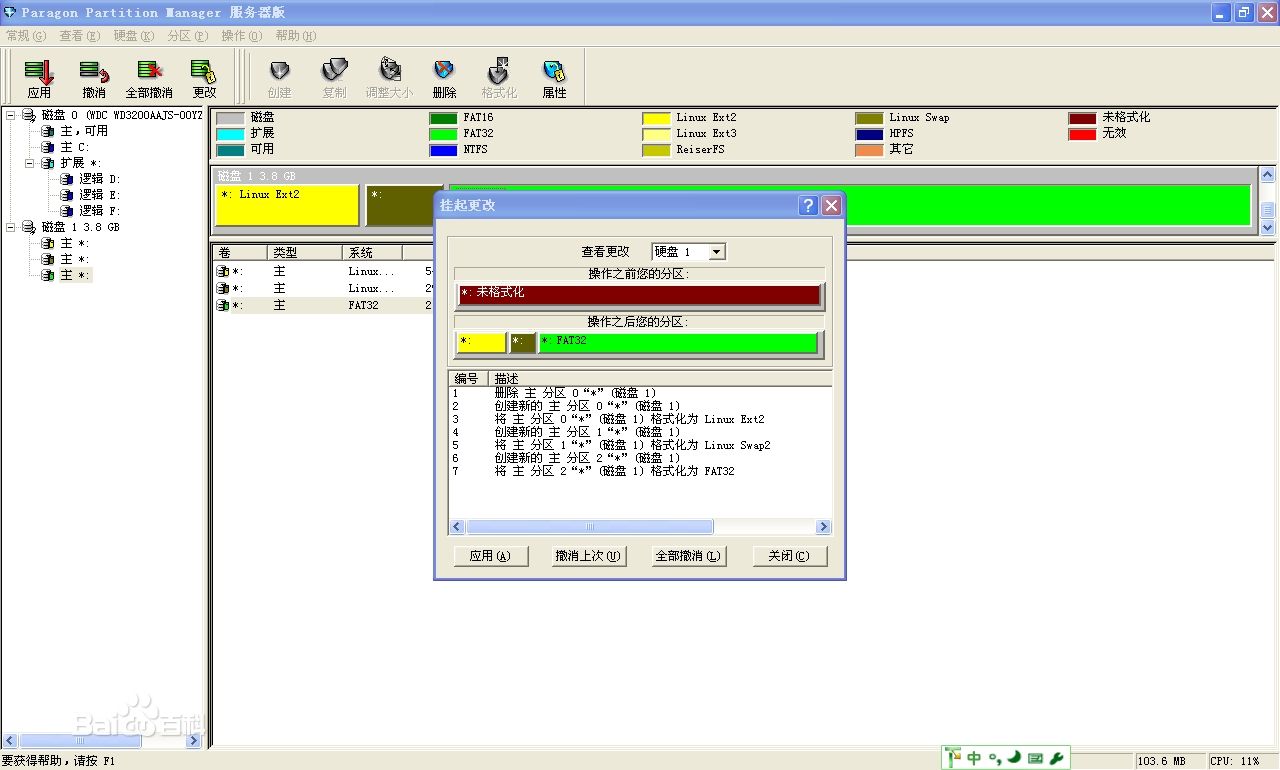
Task: Open the 帮助 menu
Action: click(295, 36)
